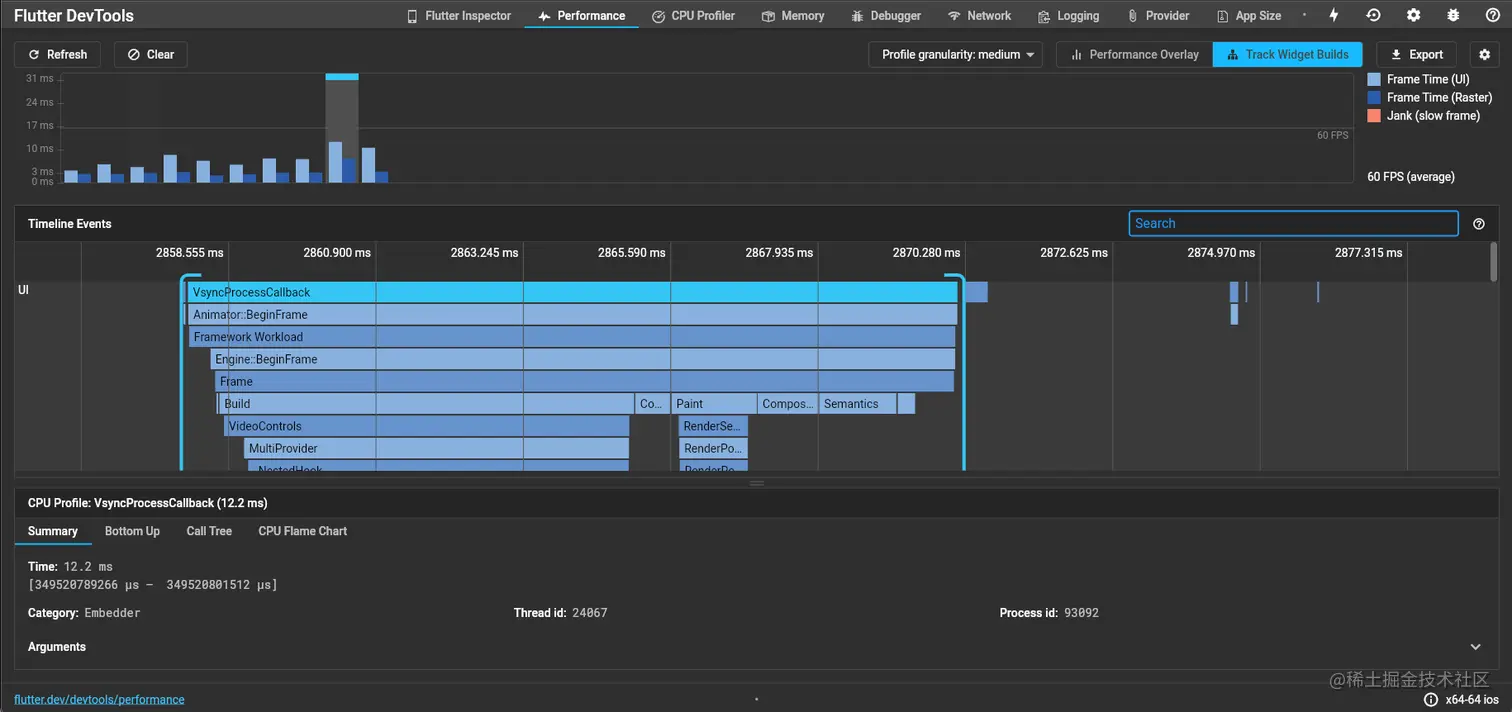Select the Performance tab
The width and height of the screenshot is (1512, 712).
(x=581, y=16)
